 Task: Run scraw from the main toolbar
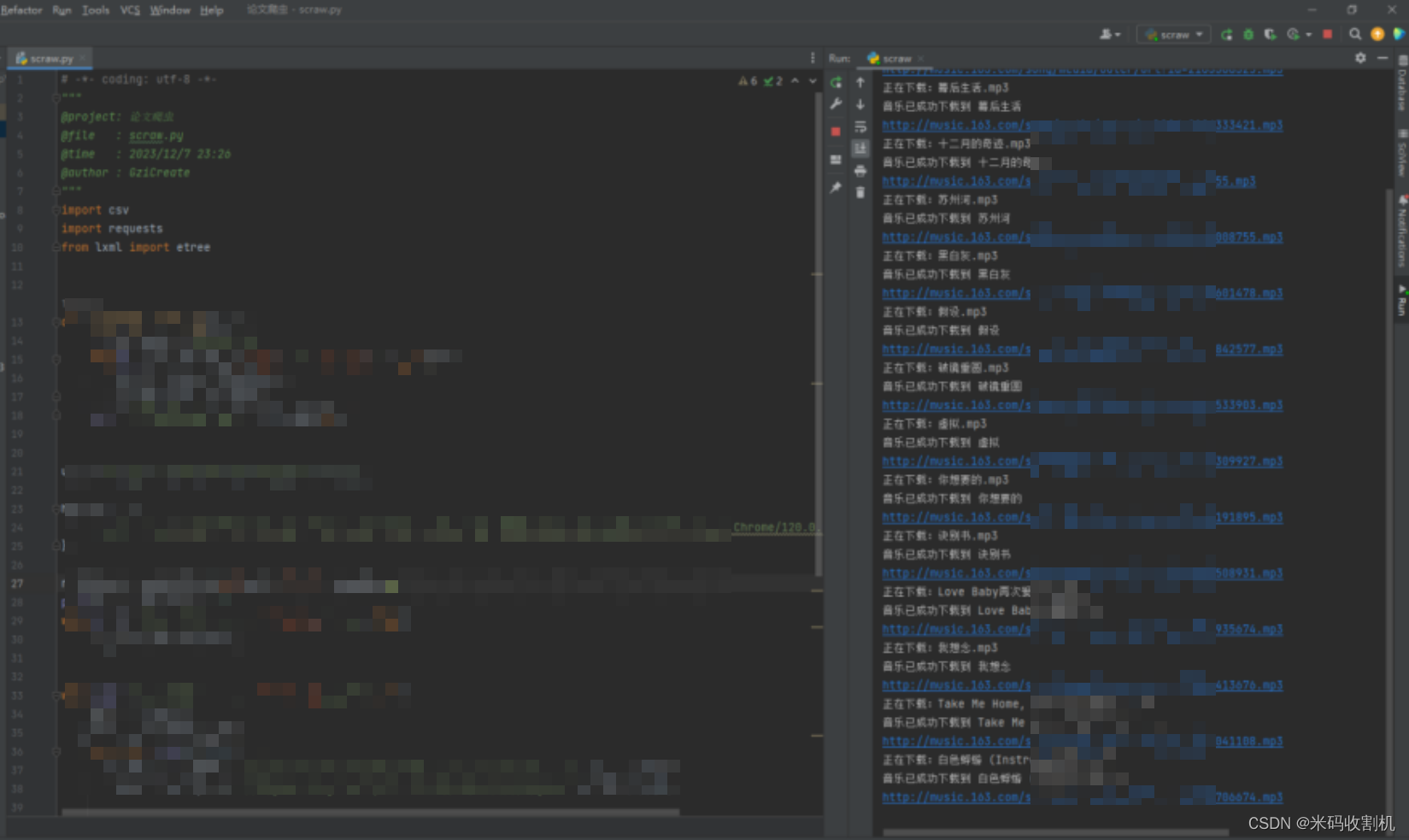click(1226, 34)
